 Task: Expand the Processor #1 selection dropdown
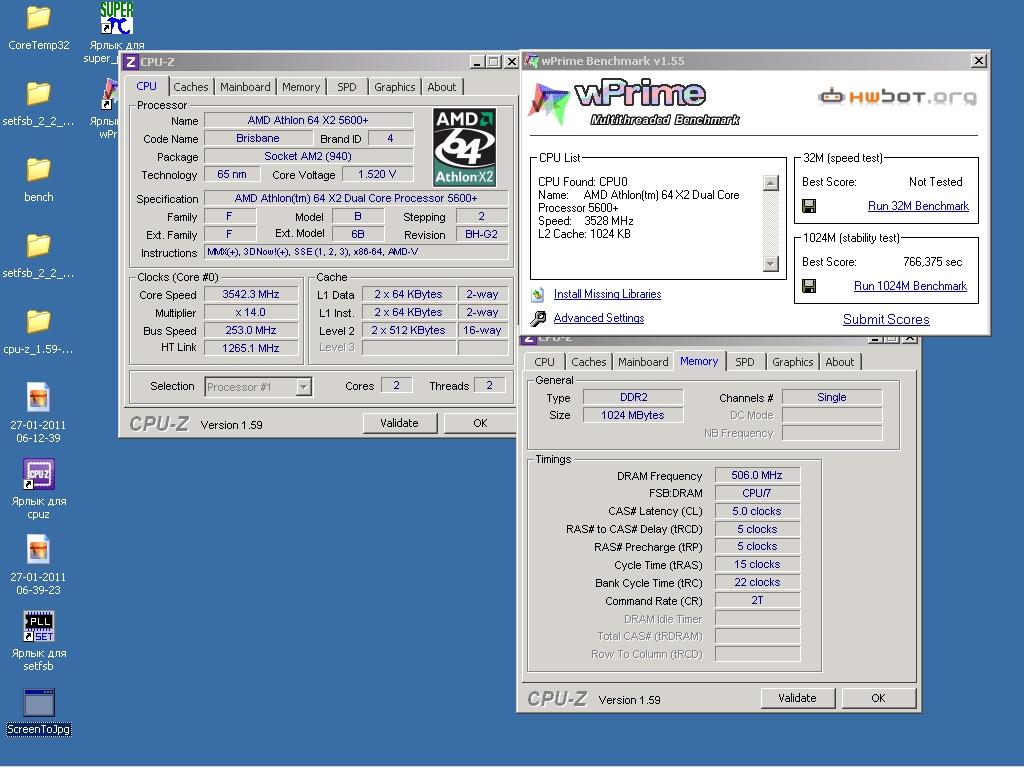[303, 387]
